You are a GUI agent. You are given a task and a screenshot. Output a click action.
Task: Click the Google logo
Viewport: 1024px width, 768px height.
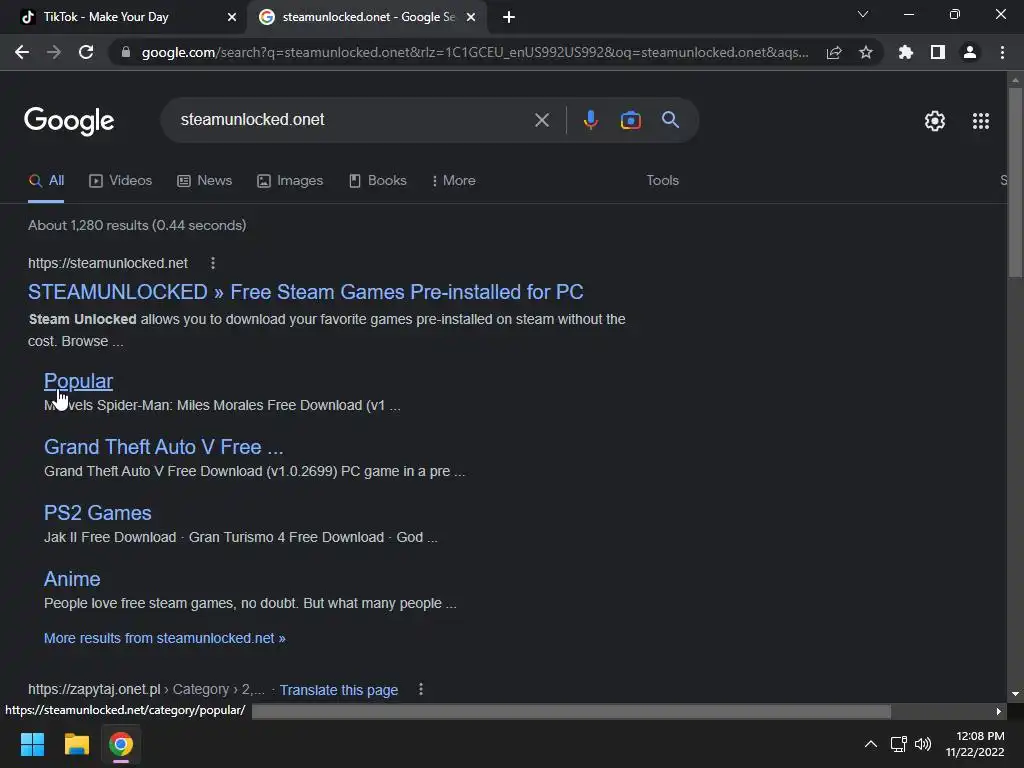pos(69,121)
